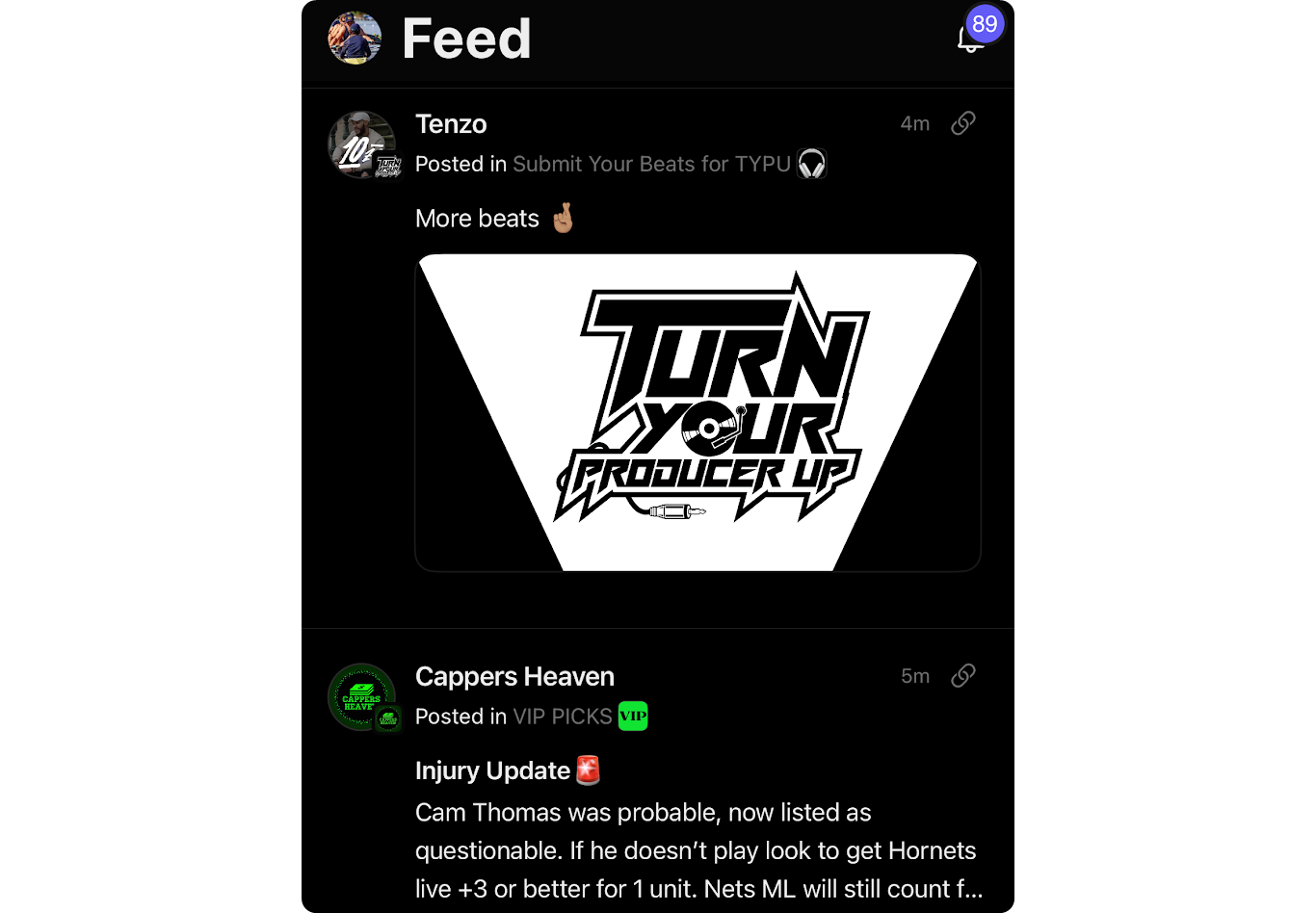Expand the truncated Injury Update post text
Viewport: 1316px width, 913px height.
(699, 850)
